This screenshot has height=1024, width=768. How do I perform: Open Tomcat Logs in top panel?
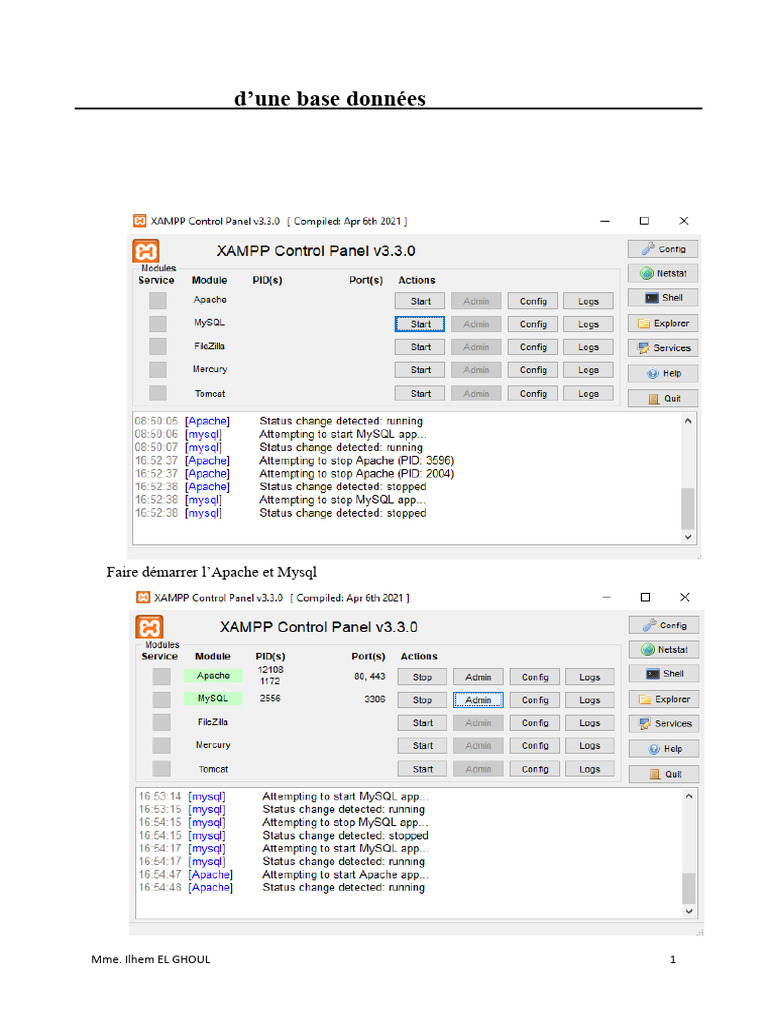[588, 394]
